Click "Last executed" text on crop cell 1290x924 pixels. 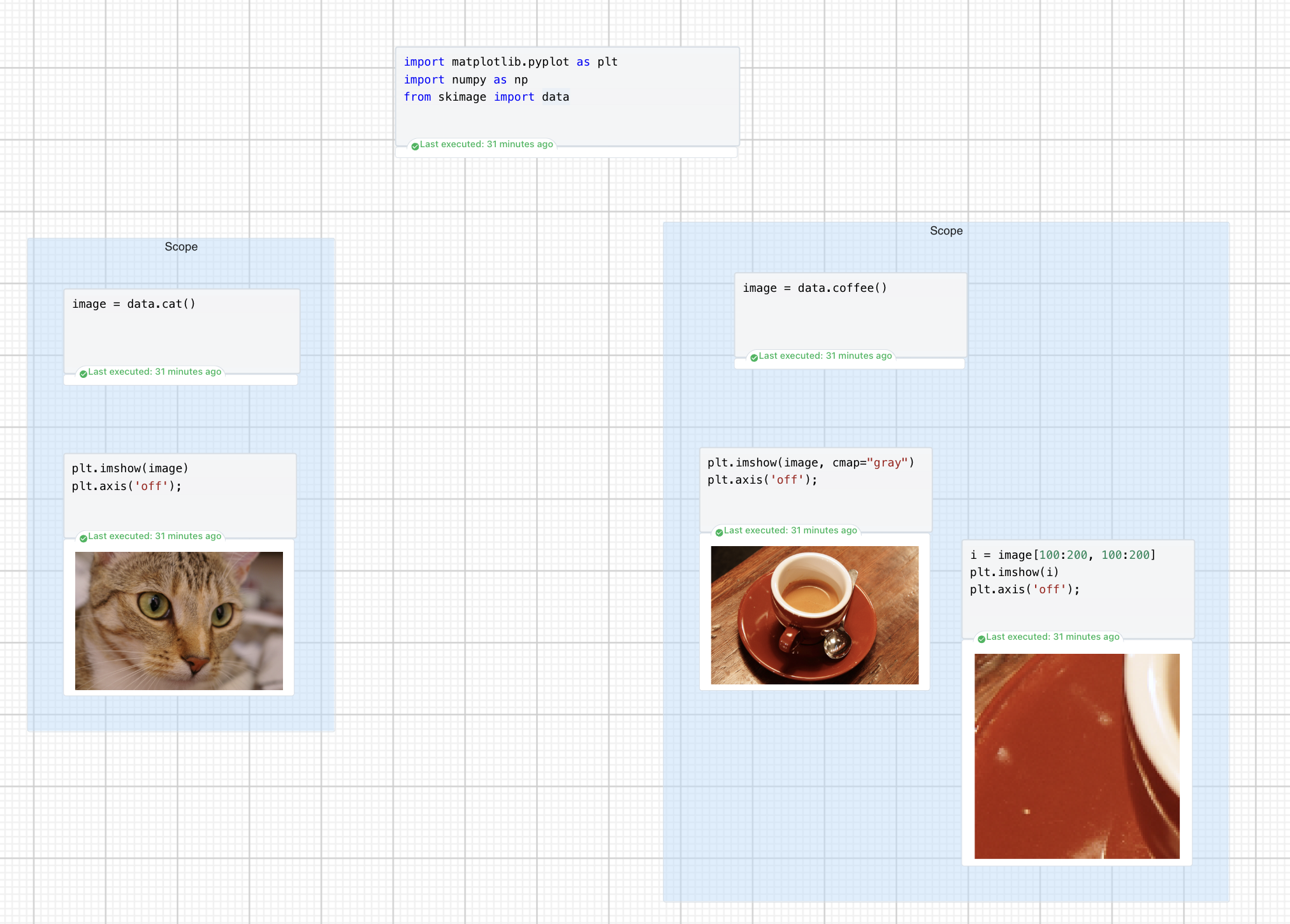pyautogui.click(x=1052, y=637)
